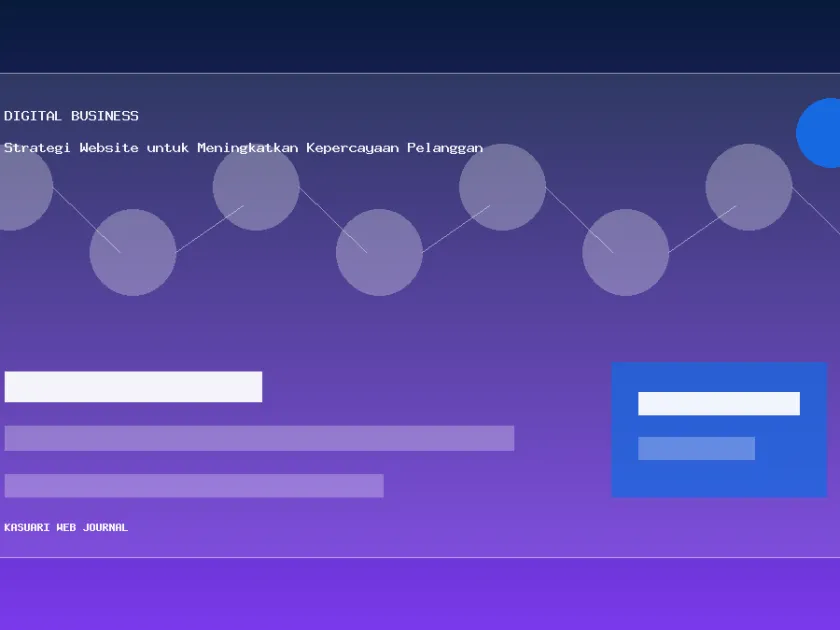Click the middle lower circle of the chain
This screenshot has height=630, width=840.
[x=379, y=252]
